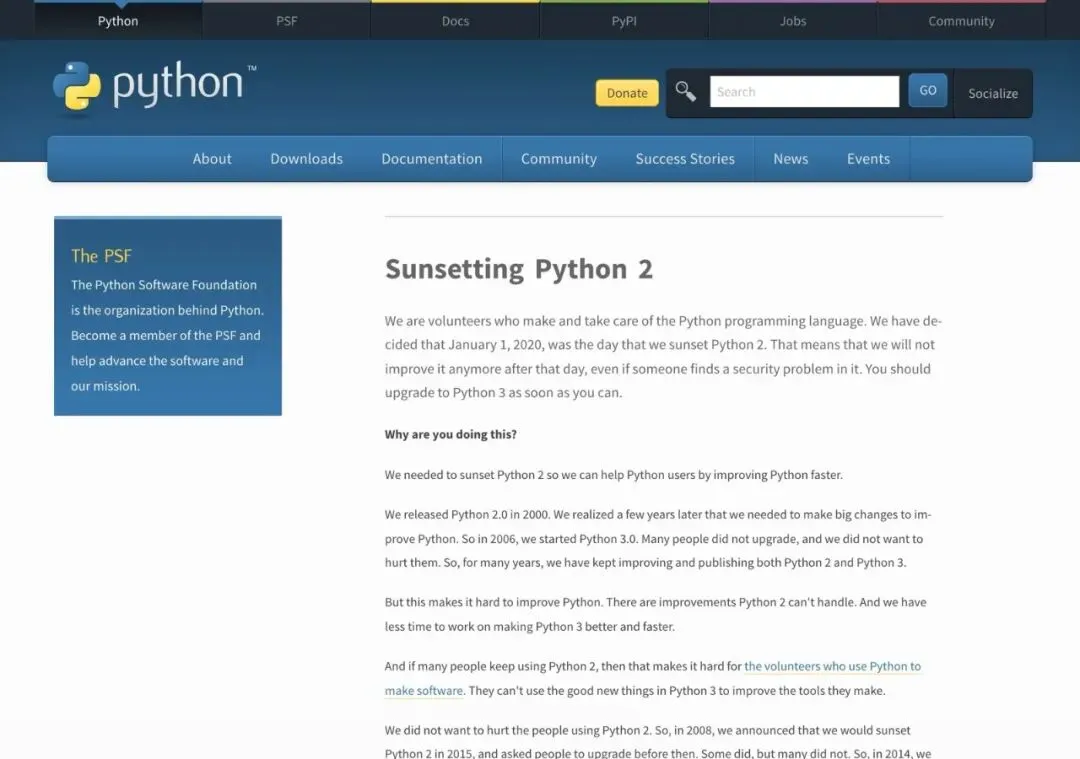Open the Docs top-bar tab
The height and width of the screenshot is (759, 1080).
click(x=455, y=21)
